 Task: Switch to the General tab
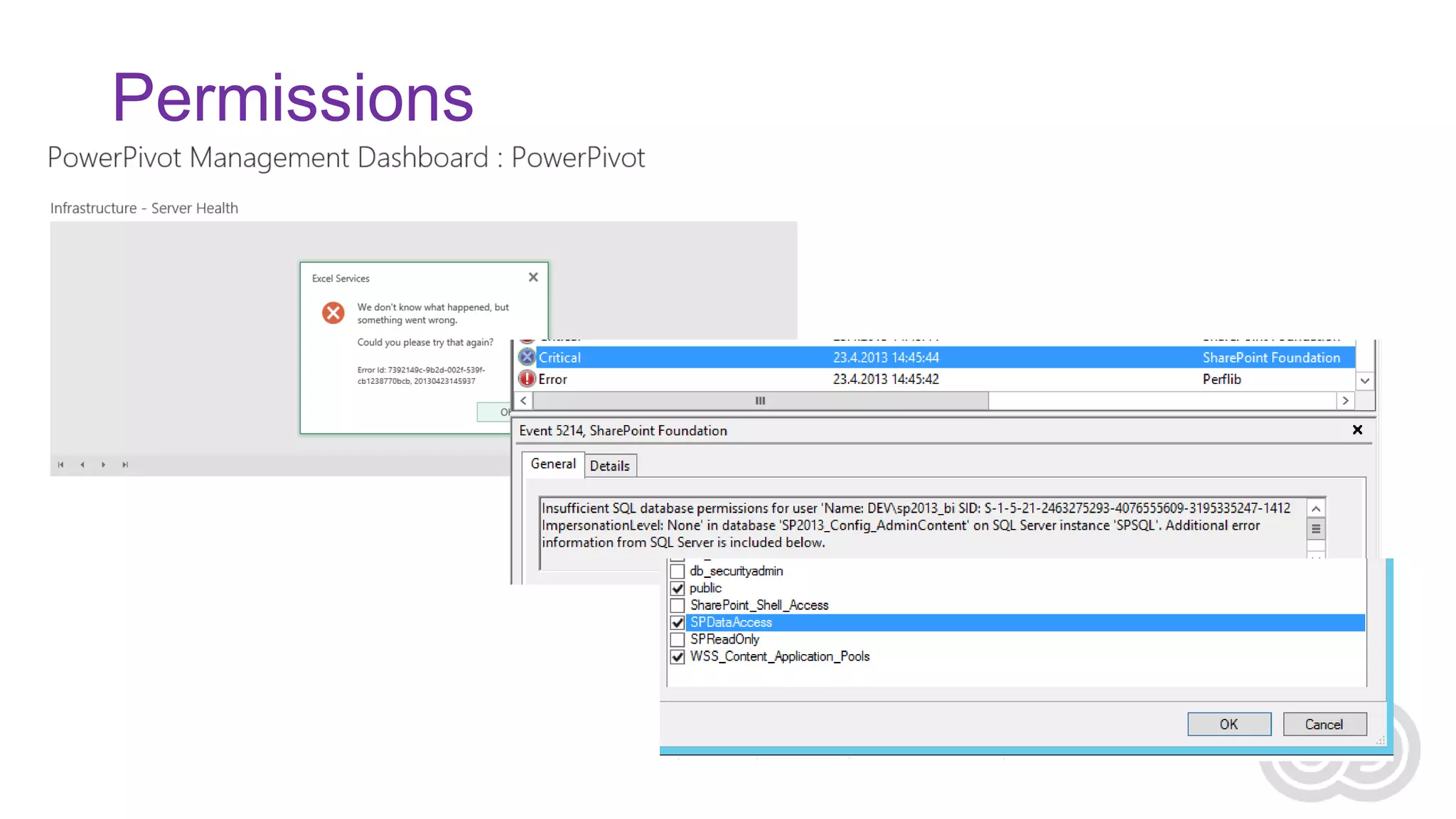pos(553,464)
